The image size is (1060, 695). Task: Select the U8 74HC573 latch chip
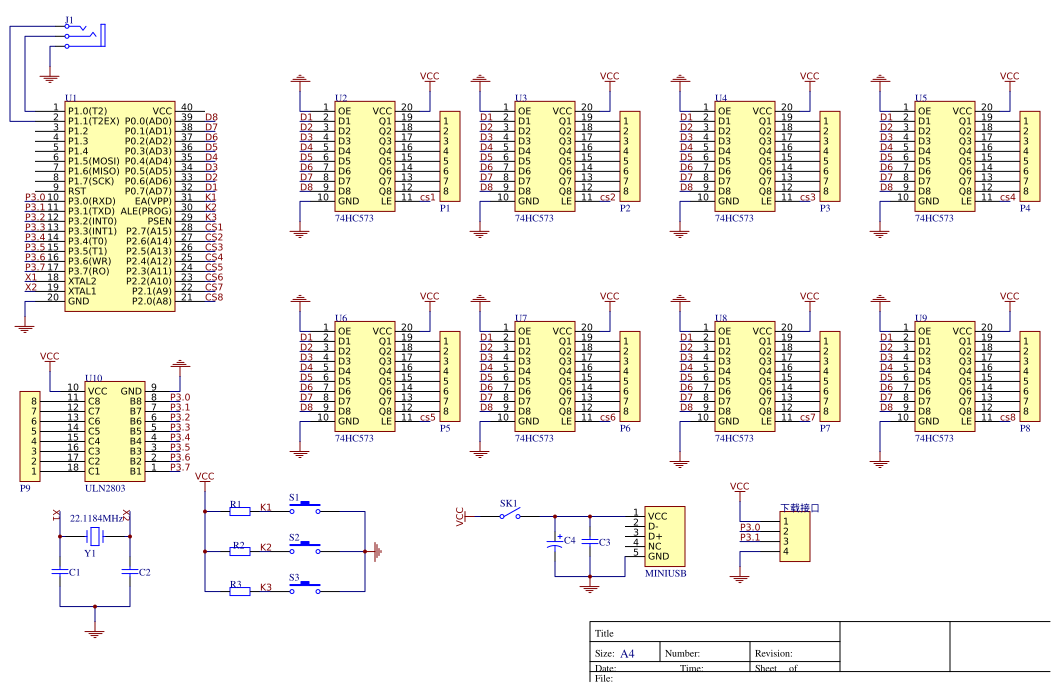[x=745, y=377]
